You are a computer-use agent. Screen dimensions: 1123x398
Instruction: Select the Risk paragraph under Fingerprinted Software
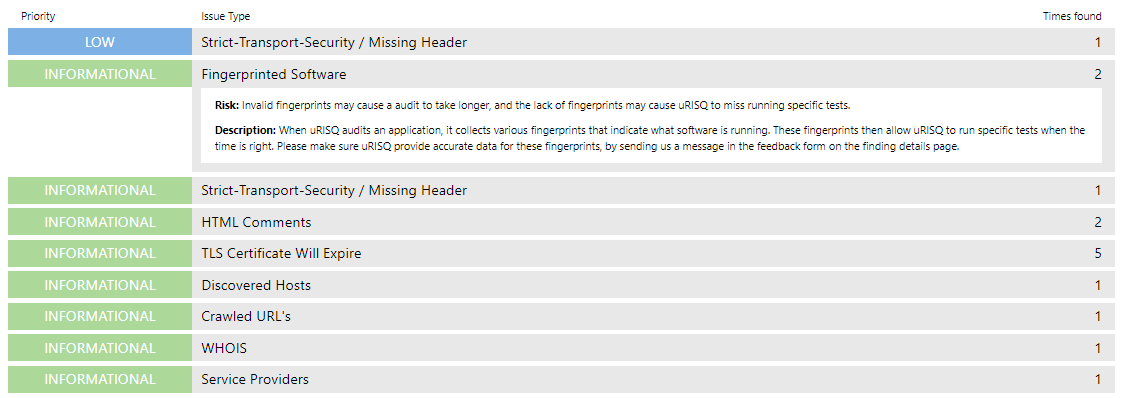pyautogui.click(x=532, y=105)
